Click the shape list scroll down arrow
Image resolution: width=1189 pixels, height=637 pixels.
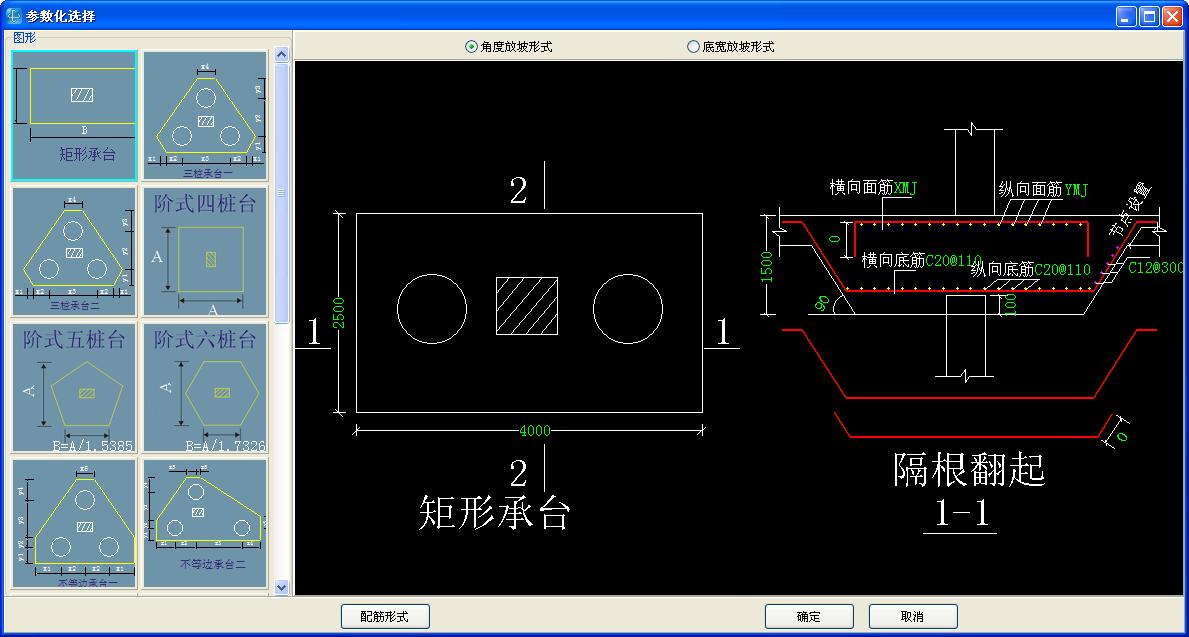click(x=281, y=587)
